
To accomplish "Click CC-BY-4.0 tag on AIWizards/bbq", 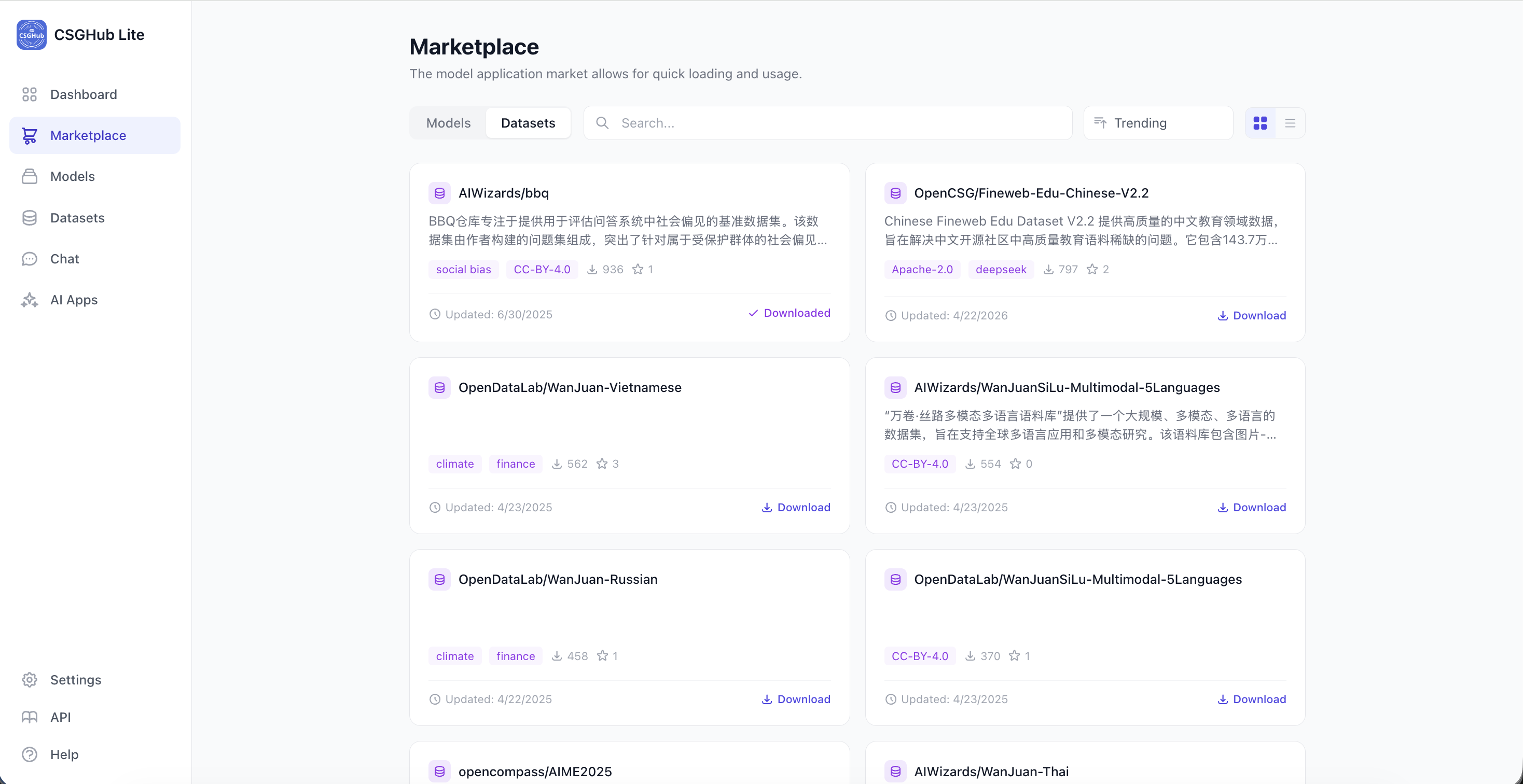I will click(x=542, y=270).
